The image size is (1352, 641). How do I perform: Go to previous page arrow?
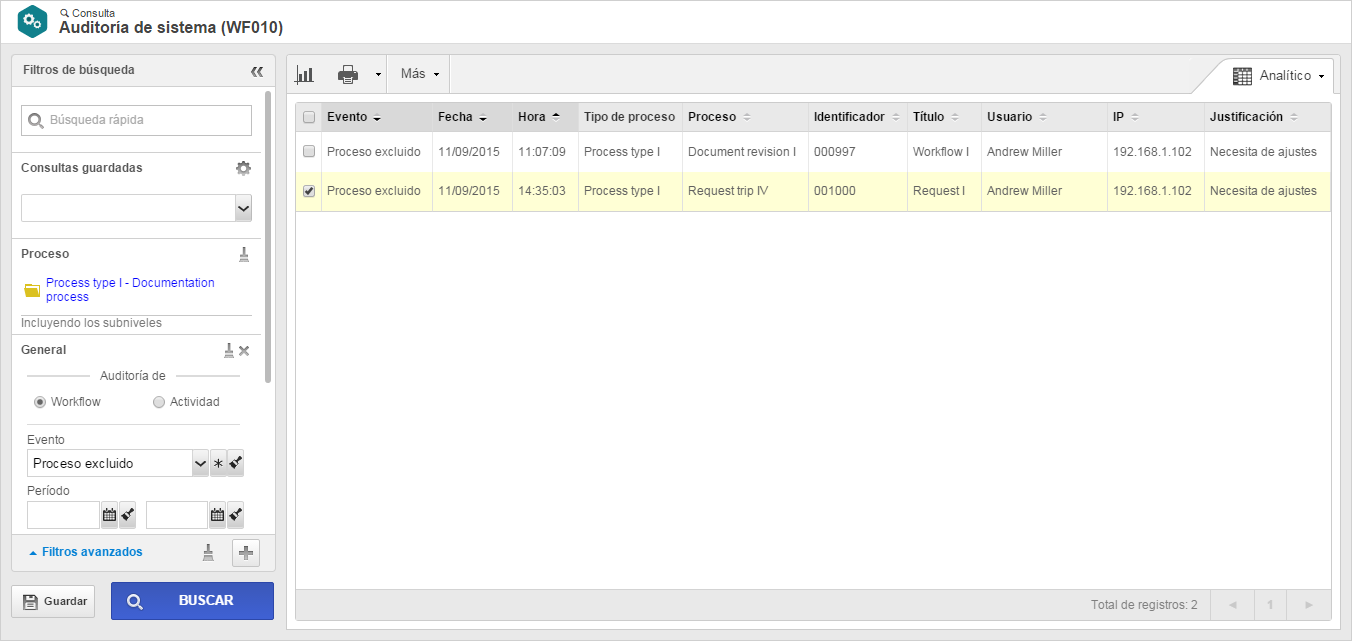coord(1233,605)
